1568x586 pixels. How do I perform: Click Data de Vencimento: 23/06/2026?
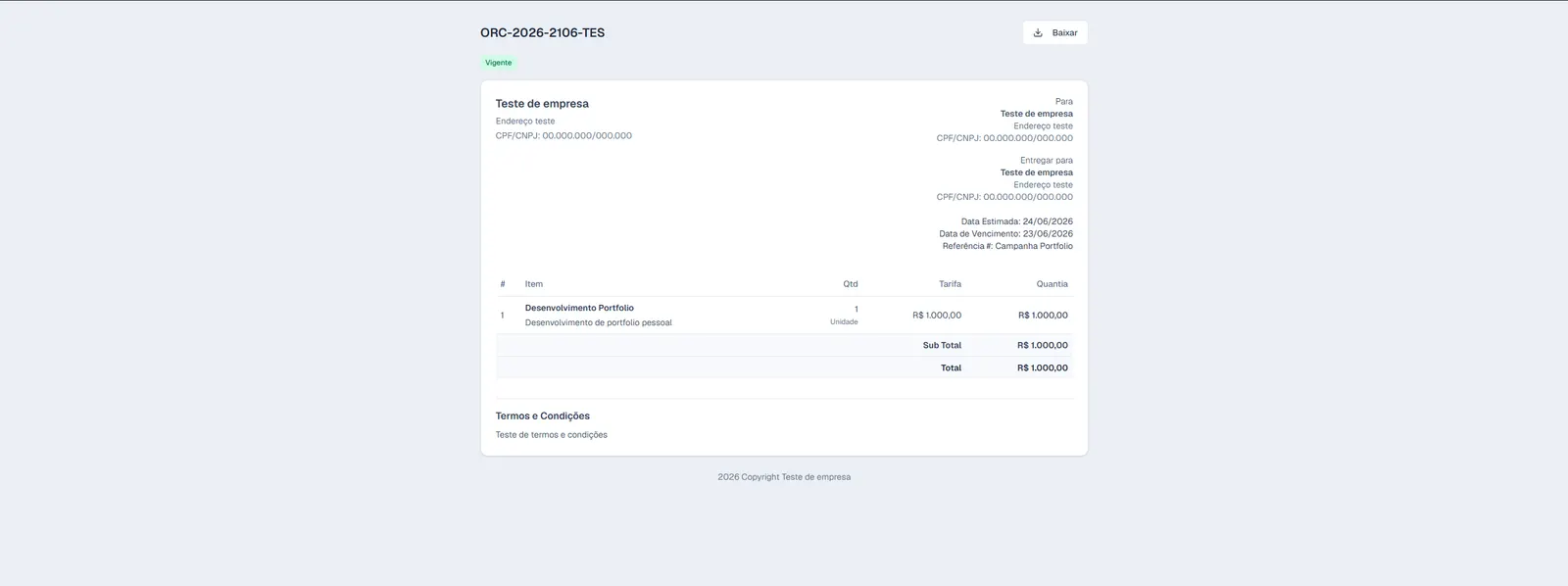click(1005, 234)
